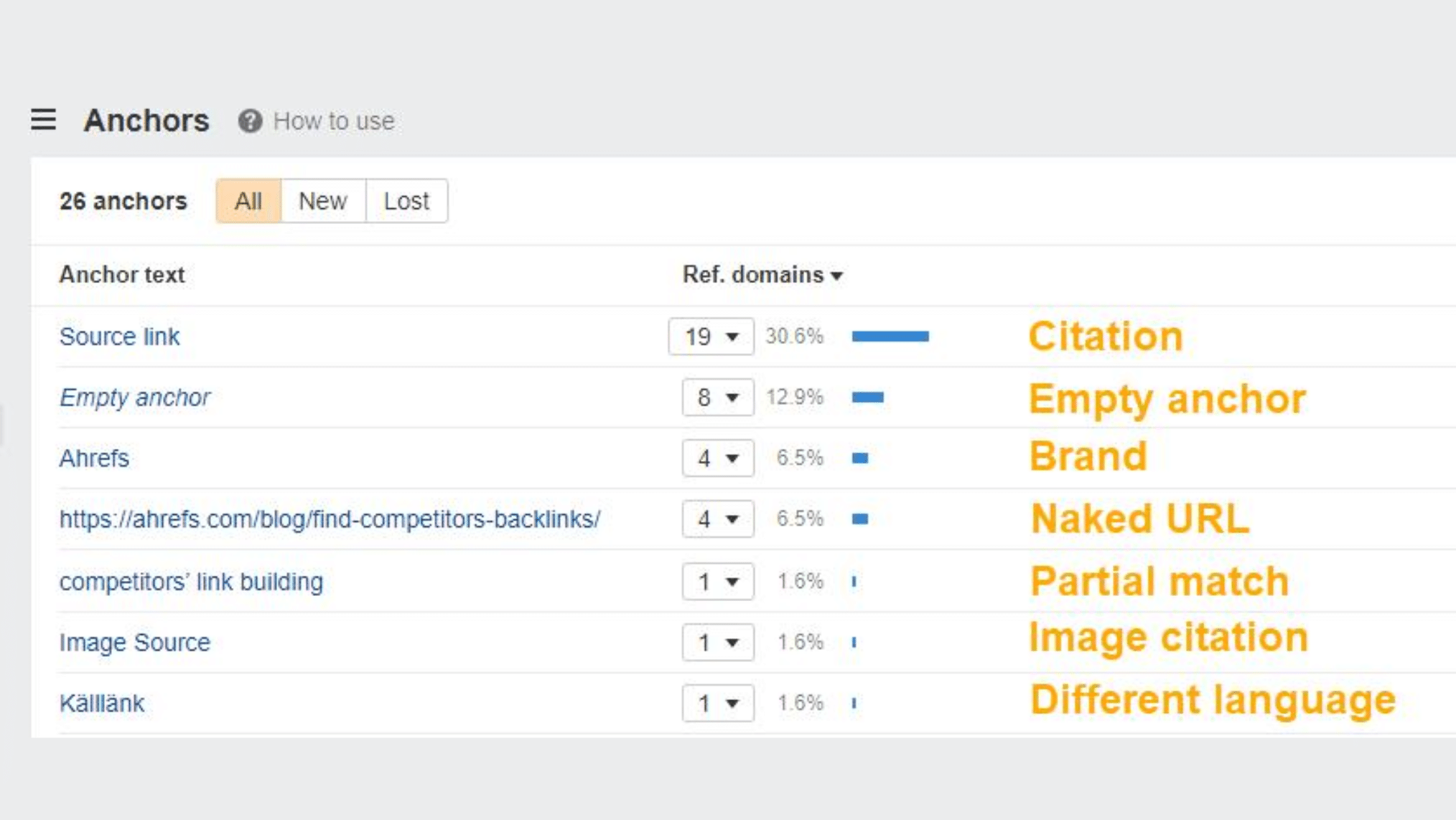Open the Empty anchor entry
Image resolution: width=1456 pixels, height=820 pixels.
pos(135,397)
